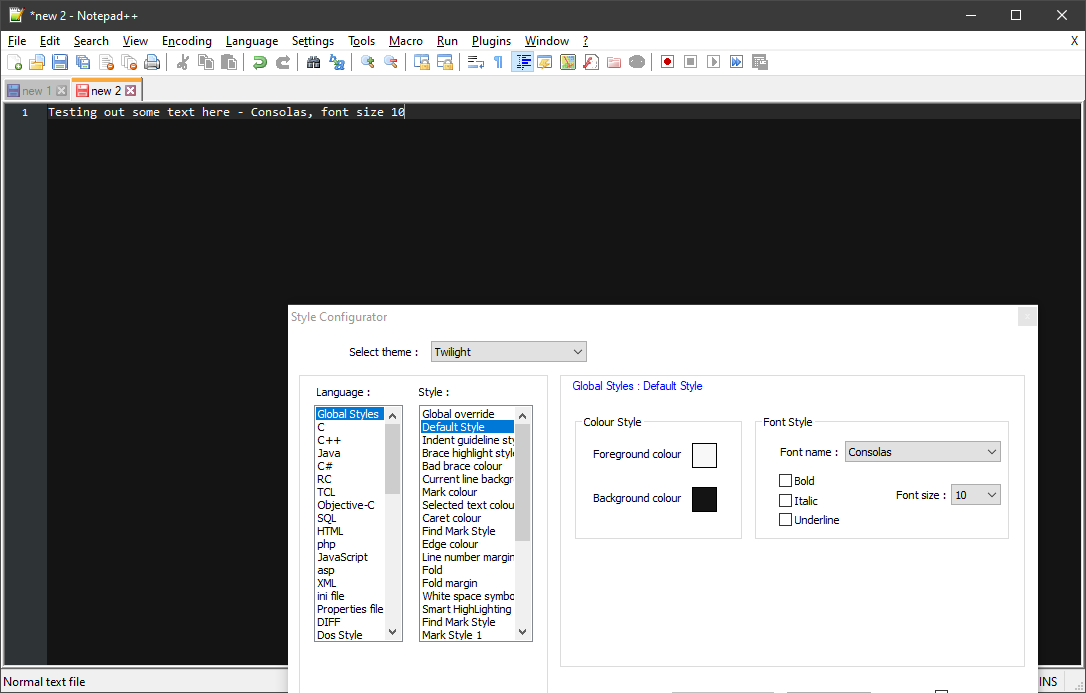This screenshot has height=693, width=1086.
Task: Select Mark Style 1 in Style list
Action: point(468,635)
